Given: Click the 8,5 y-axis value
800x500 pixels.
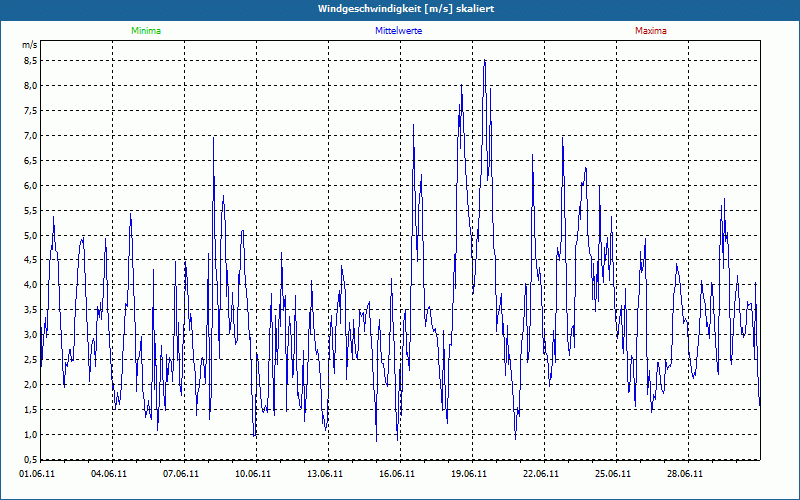Looking at the screenshot, I should 31,61.
